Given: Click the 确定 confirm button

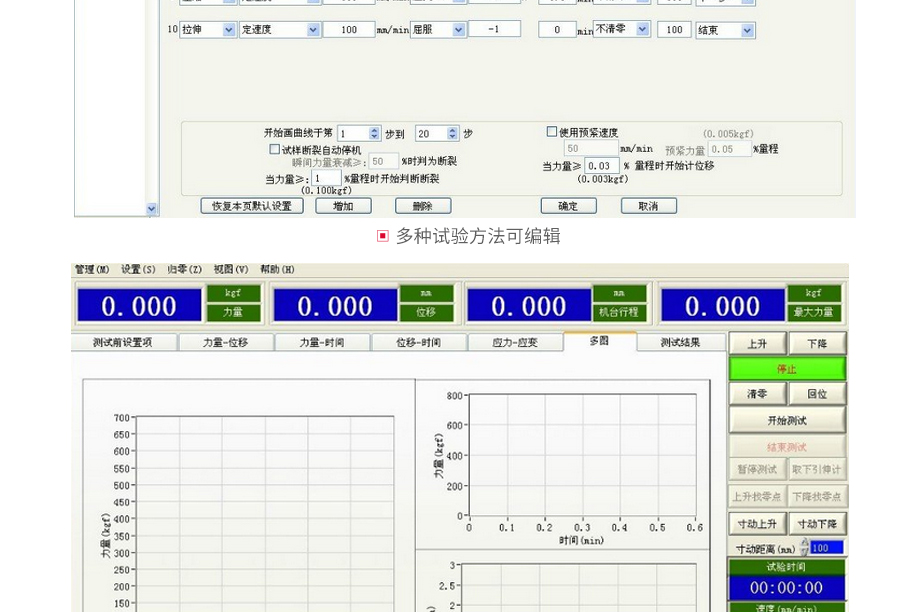Looking at the screenshot, I should (568, 206).
